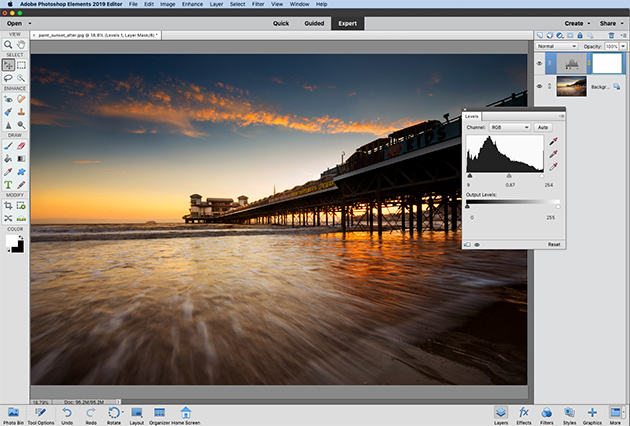
Task: Select the Blur tool
Action: point(8,125)
